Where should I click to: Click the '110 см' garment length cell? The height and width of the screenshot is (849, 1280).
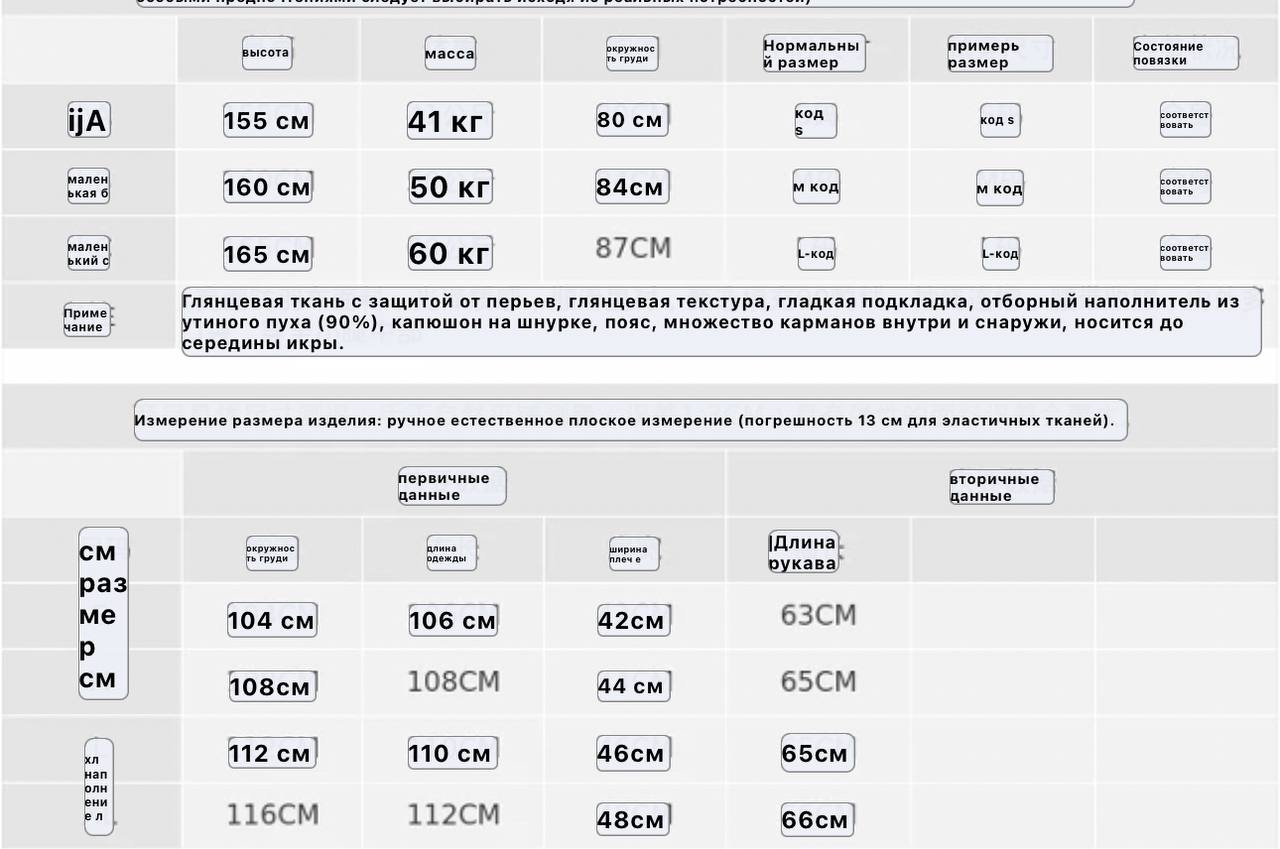pyautogui.click(x=453, y=753)
